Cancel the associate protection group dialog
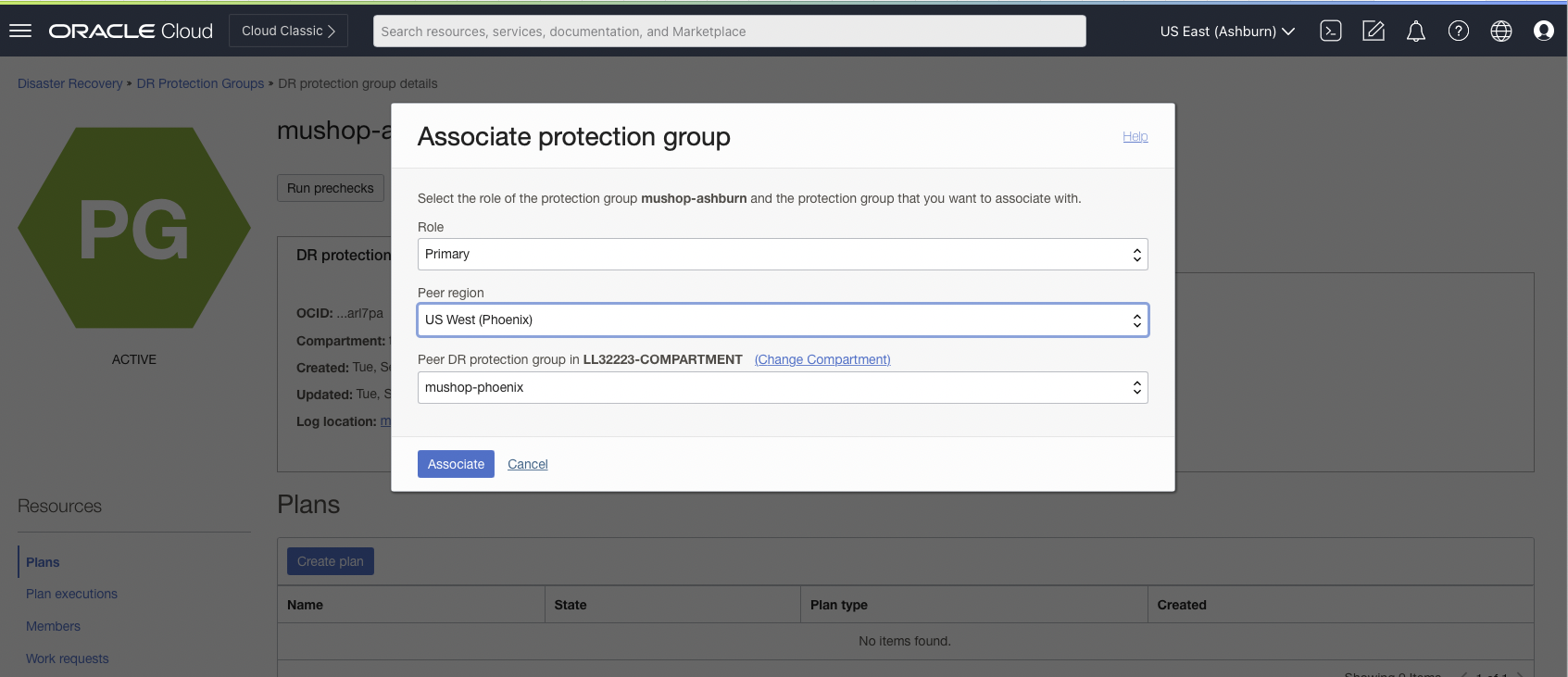Image resolution: width=1568 pixels, height=677 pixels. (x=527, y=464)
